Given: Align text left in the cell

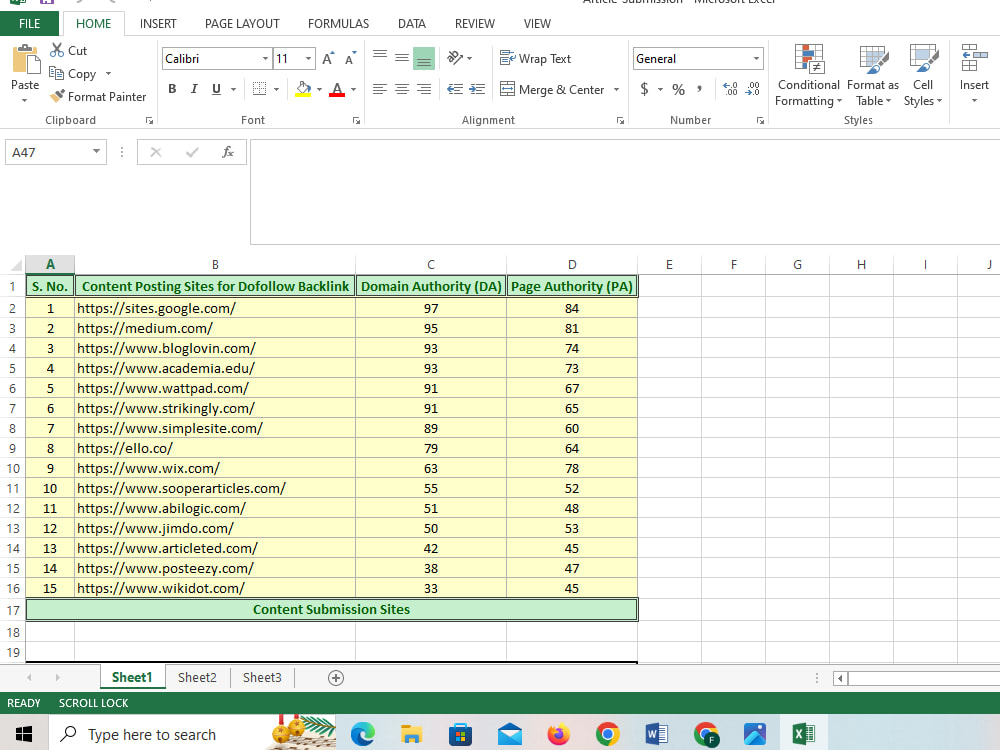Looking at the screenshot, I should (x=379, y=89).
